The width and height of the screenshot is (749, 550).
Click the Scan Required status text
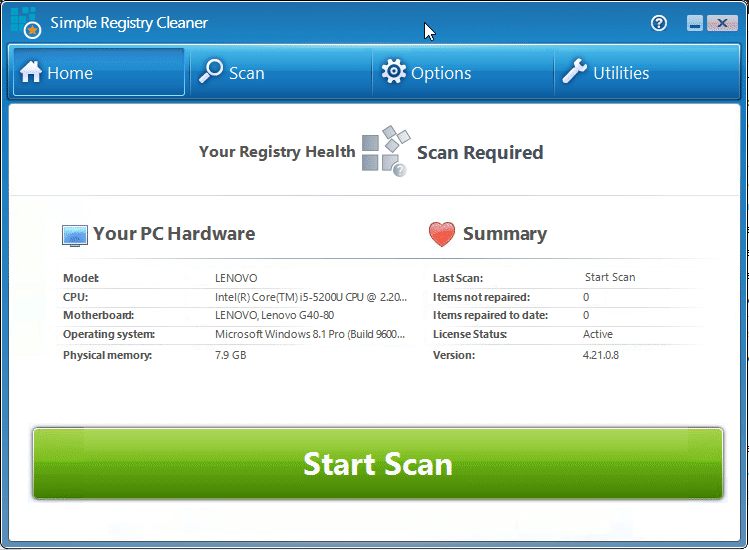coord(480,153)
